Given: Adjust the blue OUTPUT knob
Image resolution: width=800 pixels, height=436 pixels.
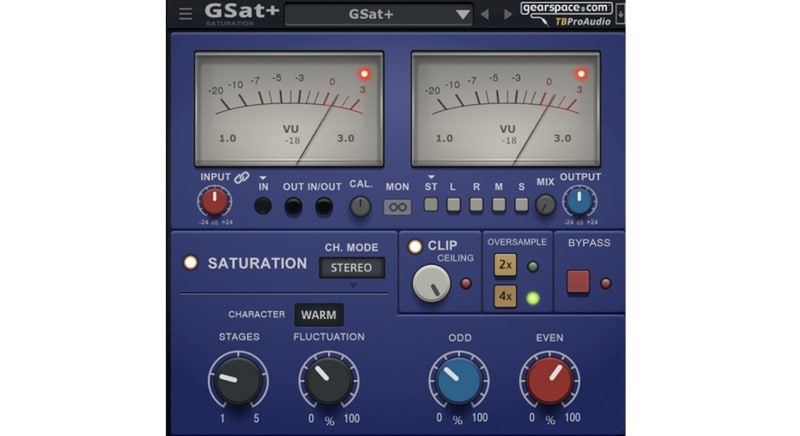Looking at the screenshot, I should coord(580,201).
